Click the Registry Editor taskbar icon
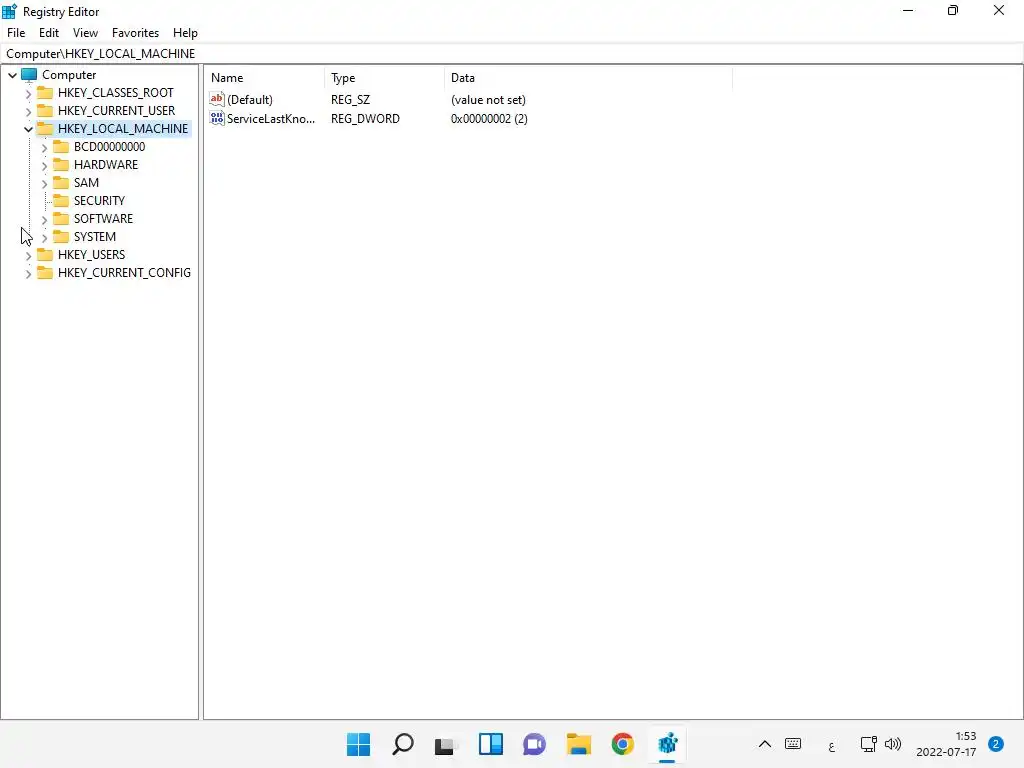This screenshot has width=1024, height=768. click(667, 744)
